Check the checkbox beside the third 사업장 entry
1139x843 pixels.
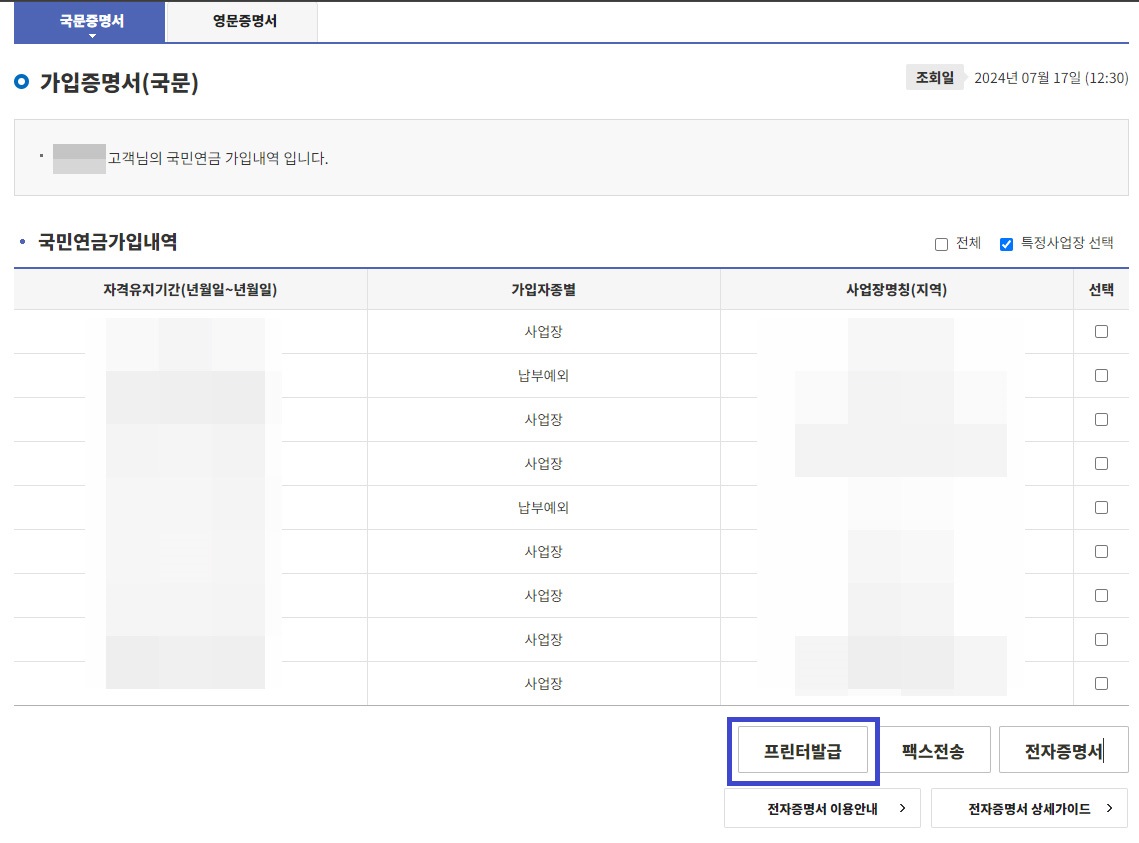(1101, 463)
